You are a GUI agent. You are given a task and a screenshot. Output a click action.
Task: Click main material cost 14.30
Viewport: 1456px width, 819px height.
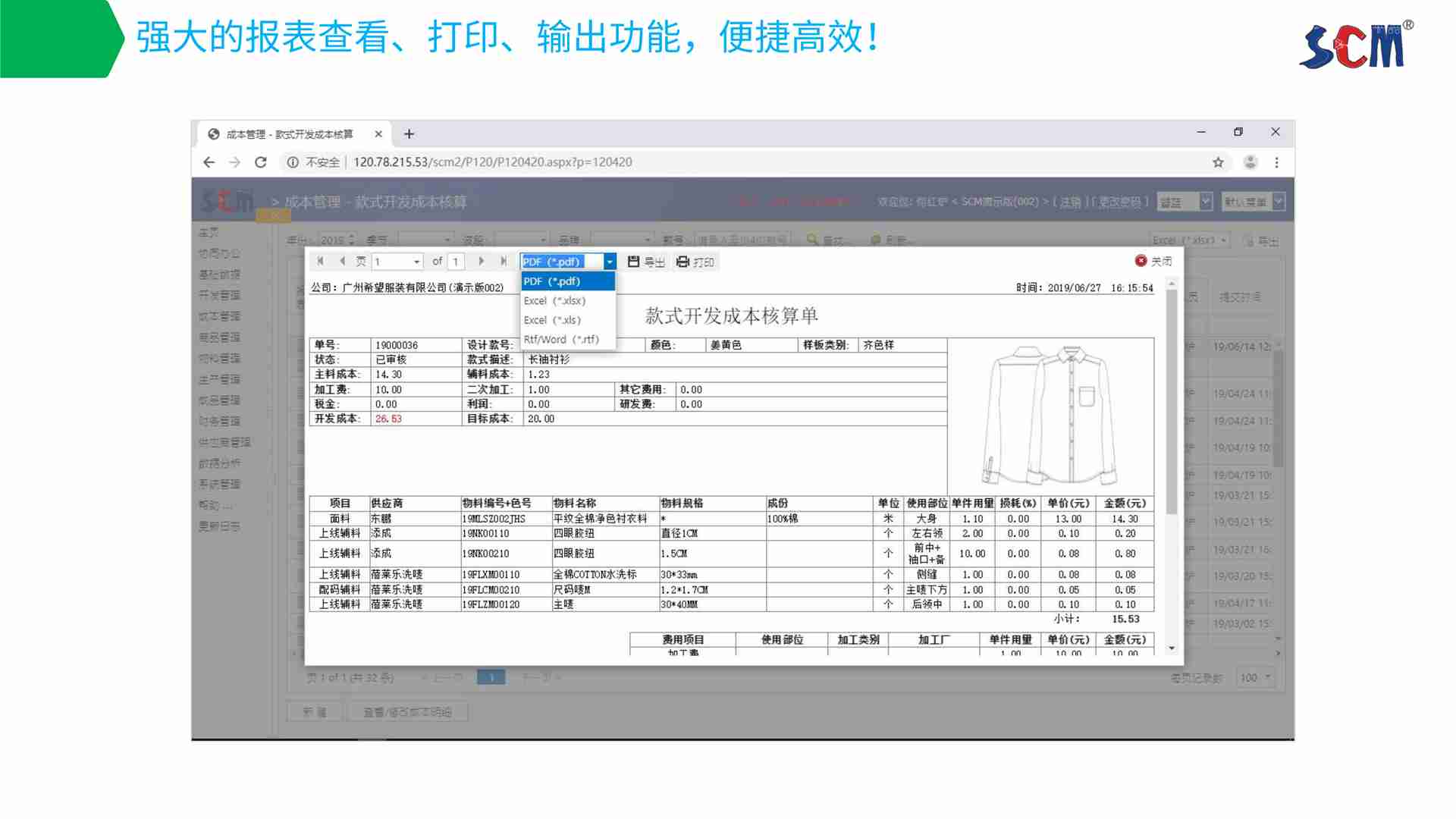coord(389,375)
